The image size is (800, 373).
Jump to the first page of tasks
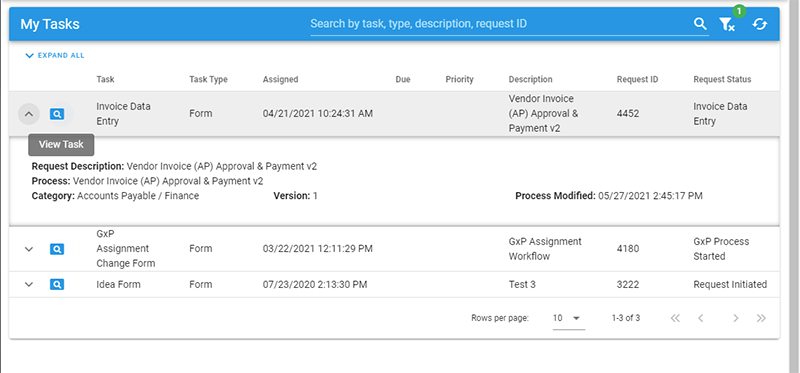coord(675,318)
